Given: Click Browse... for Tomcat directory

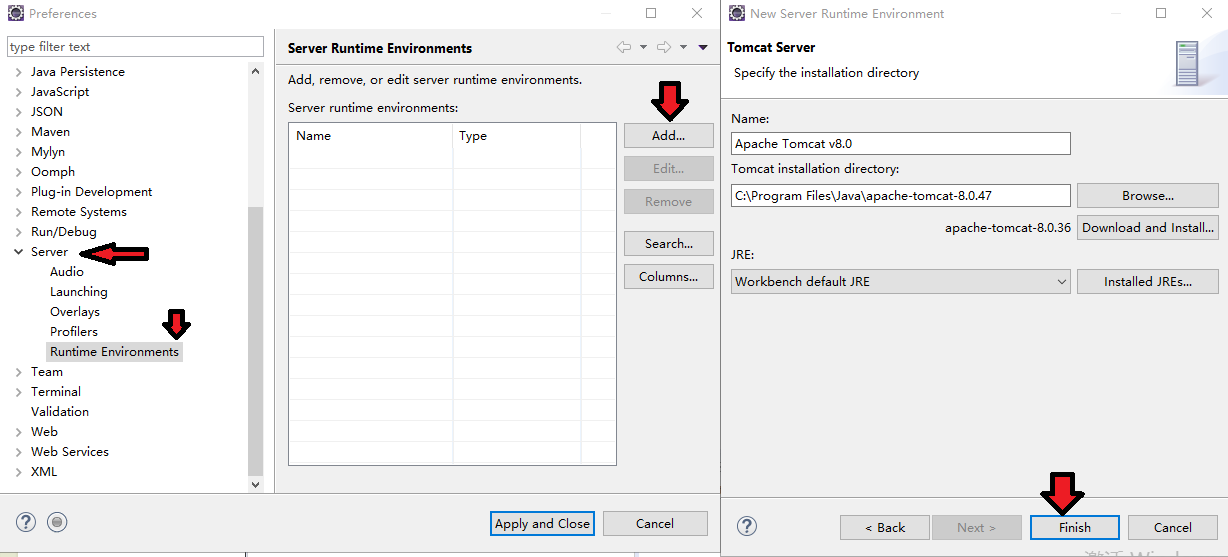Looking at the screenshot, I should coord(1148,195).
